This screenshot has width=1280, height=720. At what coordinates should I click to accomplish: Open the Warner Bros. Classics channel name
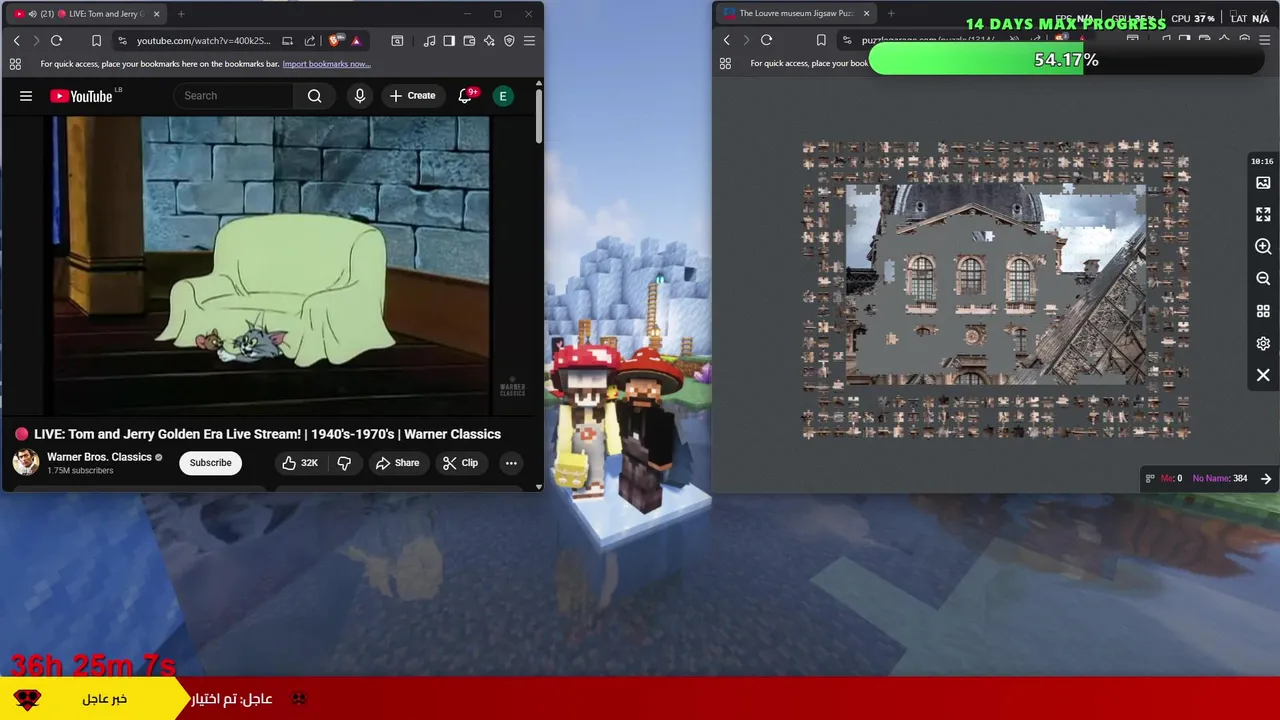point(99,457)
